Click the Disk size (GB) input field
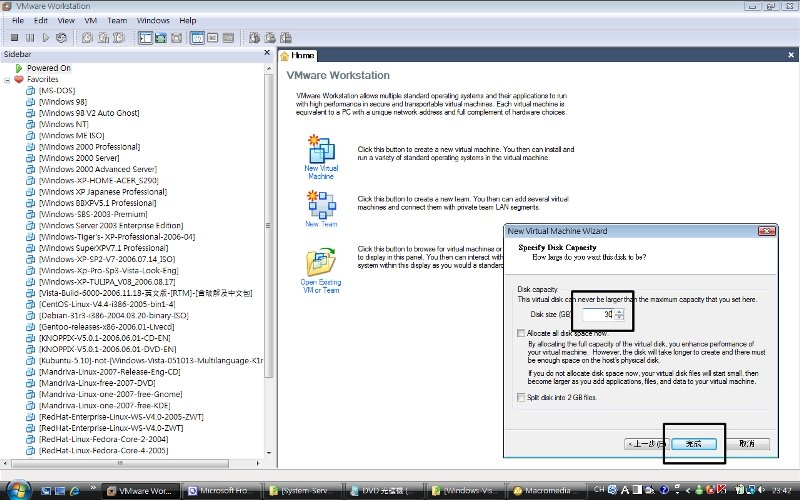 pos(597,314)
